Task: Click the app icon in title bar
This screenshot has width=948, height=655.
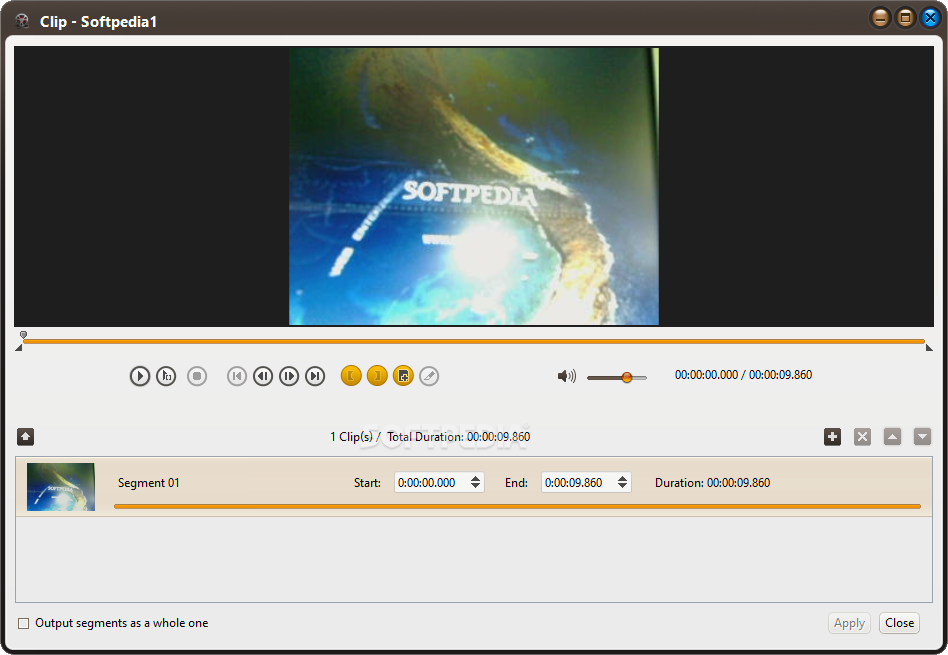Action: (x=22, y=21)
